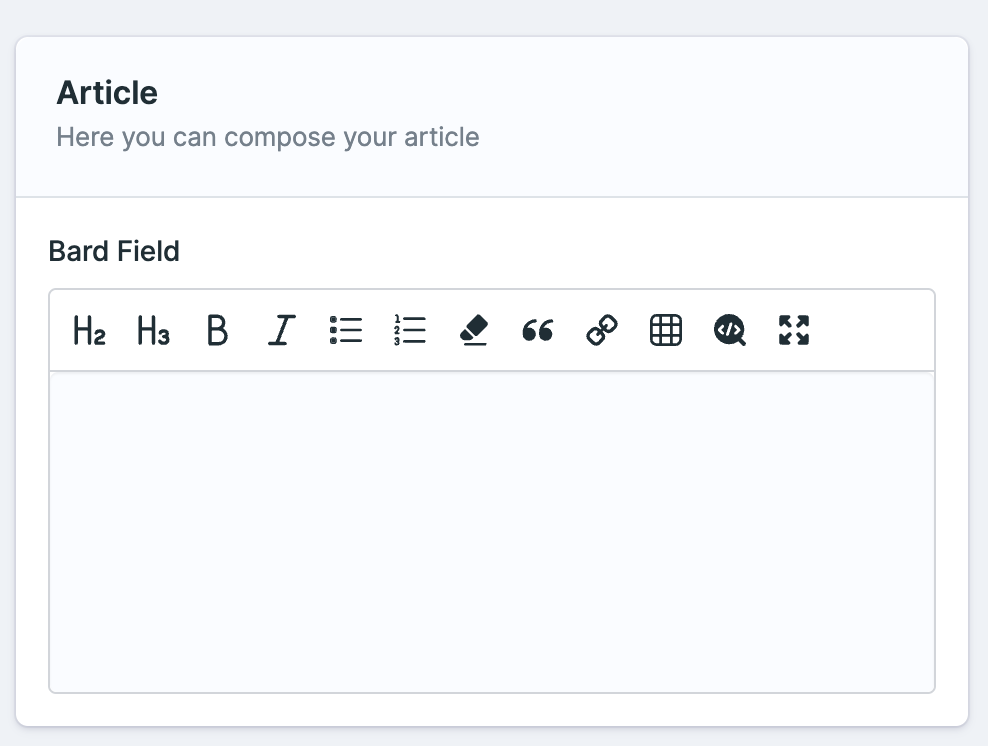Insert a hyperlink
This screenshot has width=988, height=746.
tap(601, 330)
